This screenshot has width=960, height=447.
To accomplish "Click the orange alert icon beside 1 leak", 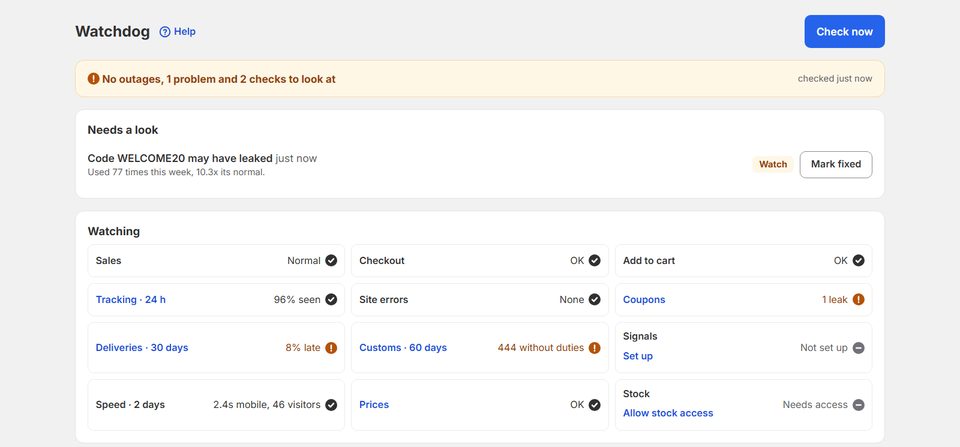I will [858, 299].
